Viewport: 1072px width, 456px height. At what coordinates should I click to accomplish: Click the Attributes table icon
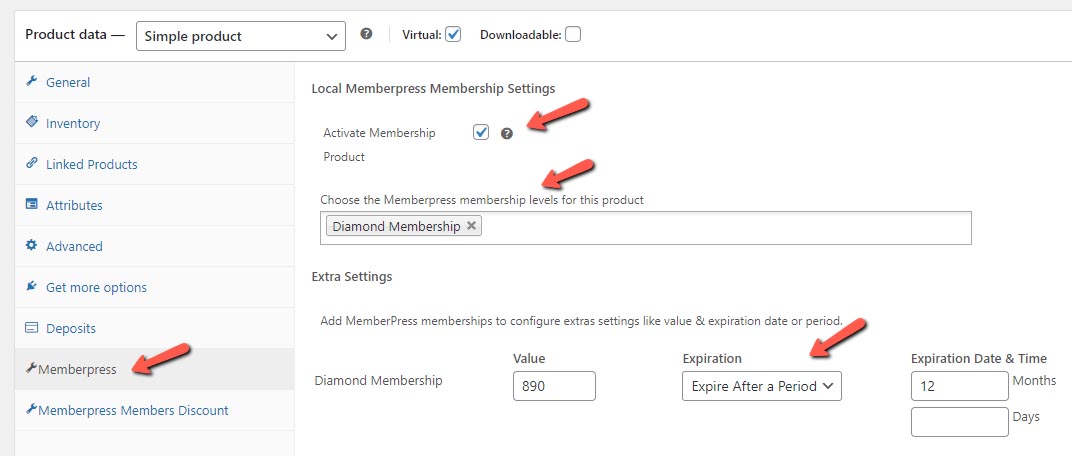point(31,204)
